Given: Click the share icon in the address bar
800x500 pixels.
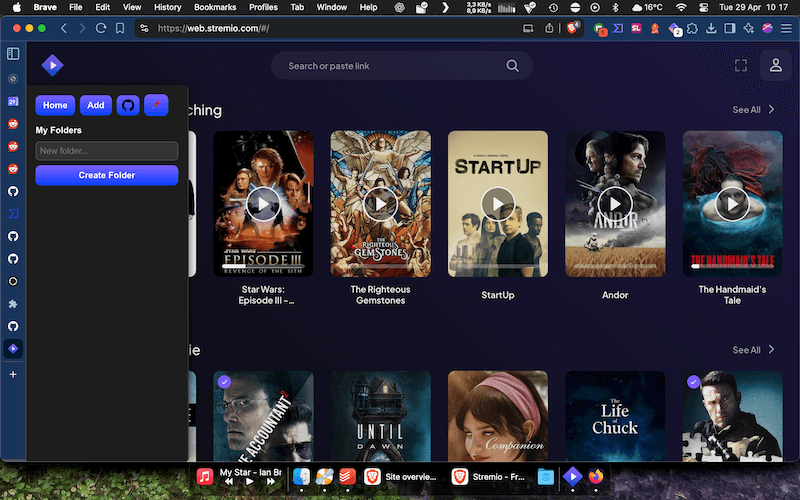Looking at the screenshot, I should (549, 28).
